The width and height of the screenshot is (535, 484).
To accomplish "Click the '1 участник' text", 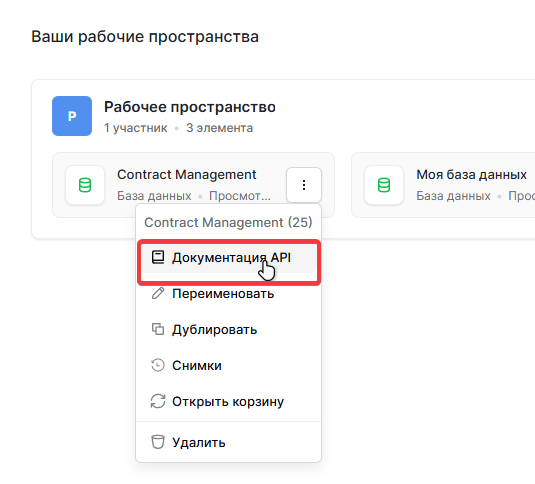I will (x=136, y=128).
